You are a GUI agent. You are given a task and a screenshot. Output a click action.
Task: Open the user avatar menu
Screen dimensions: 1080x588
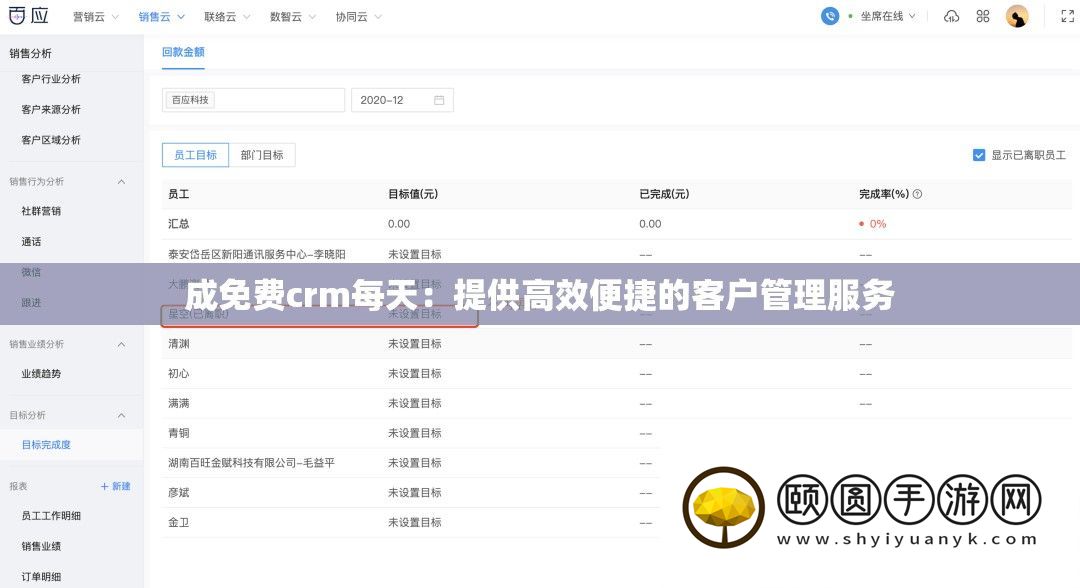click(x=1017, y=16)
